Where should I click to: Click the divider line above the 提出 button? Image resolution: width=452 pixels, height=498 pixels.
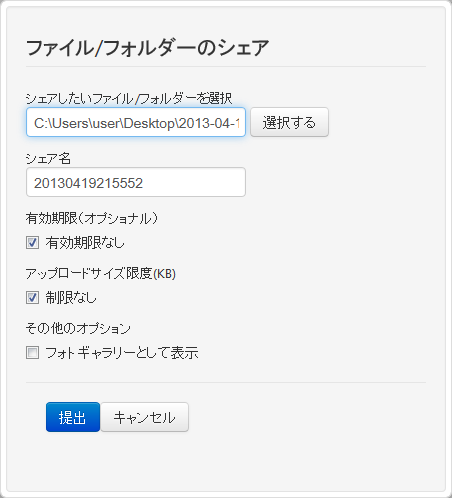click(226, 382)
